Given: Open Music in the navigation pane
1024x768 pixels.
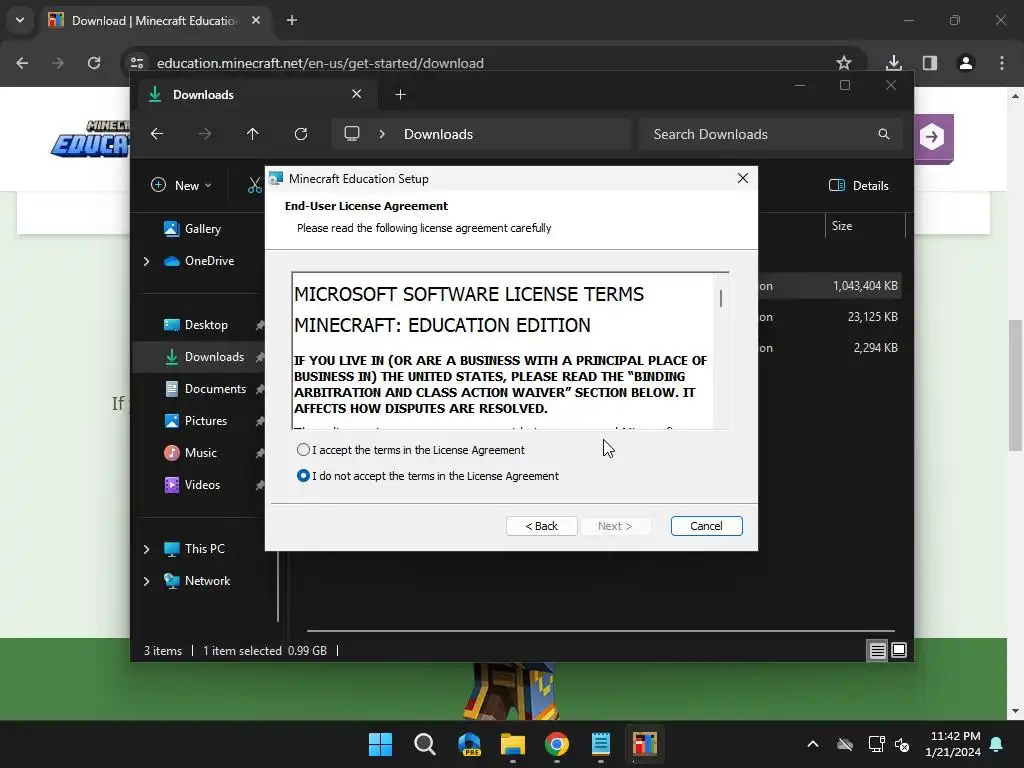Looking at the screenshot, I should point(199,453).
